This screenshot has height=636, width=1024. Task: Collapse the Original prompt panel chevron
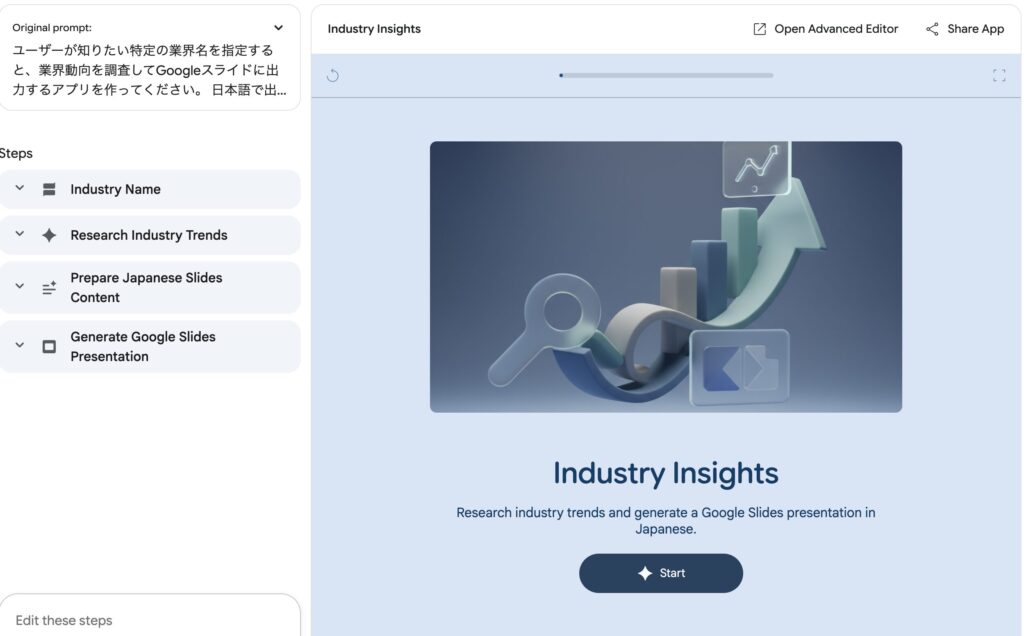point(278,28)
